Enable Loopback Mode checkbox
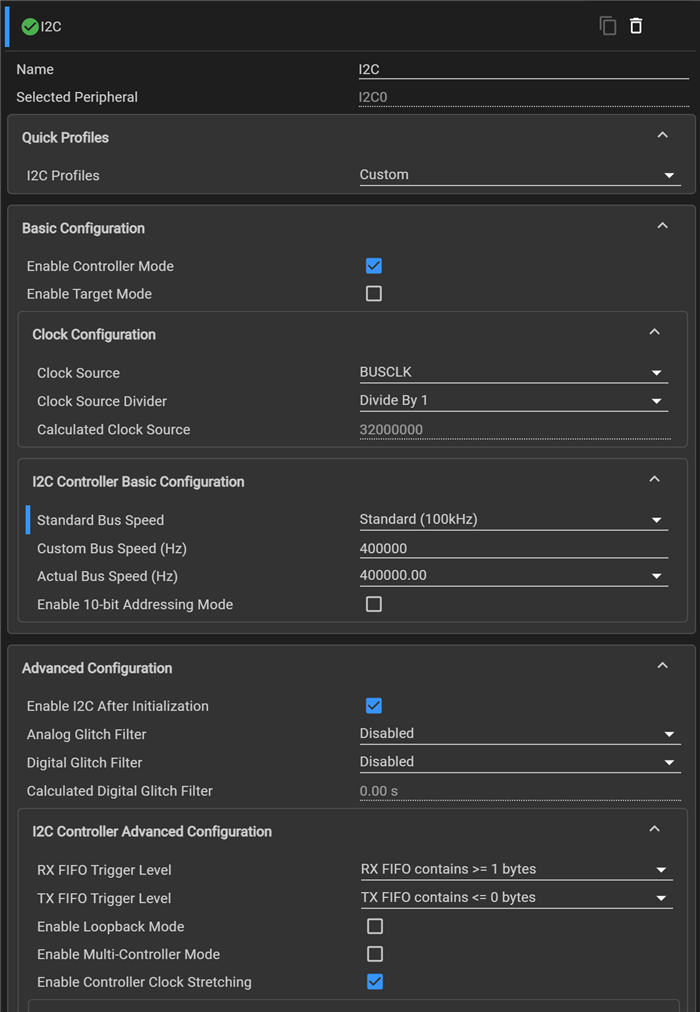This screenshot has height=1012, width=700. coord(375,926)
